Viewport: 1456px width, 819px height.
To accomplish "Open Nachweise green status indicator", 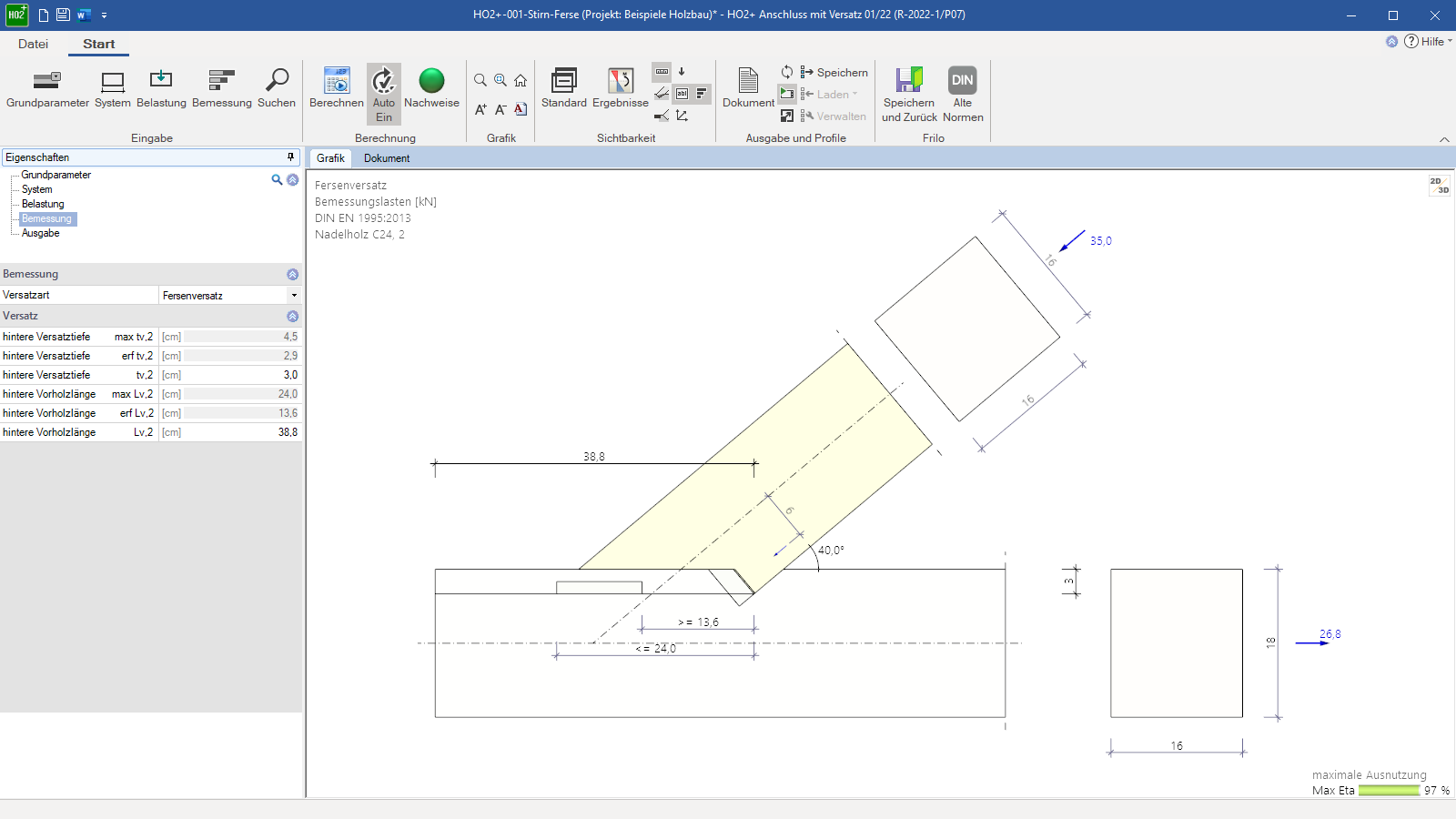I will (431, 88).
